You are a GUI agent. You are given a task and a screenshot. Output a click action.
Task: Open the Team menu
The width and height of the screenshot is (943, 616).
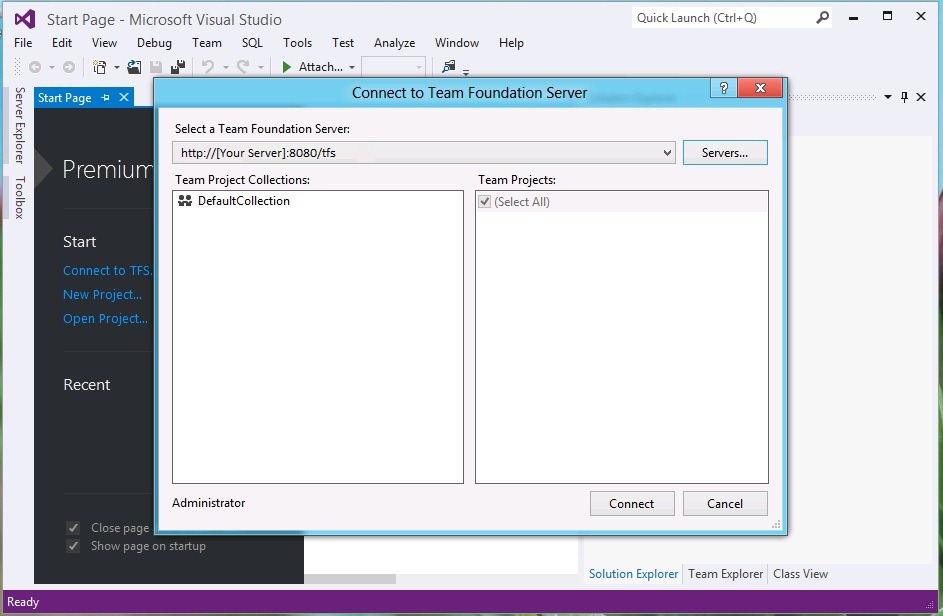coord(207,43)
